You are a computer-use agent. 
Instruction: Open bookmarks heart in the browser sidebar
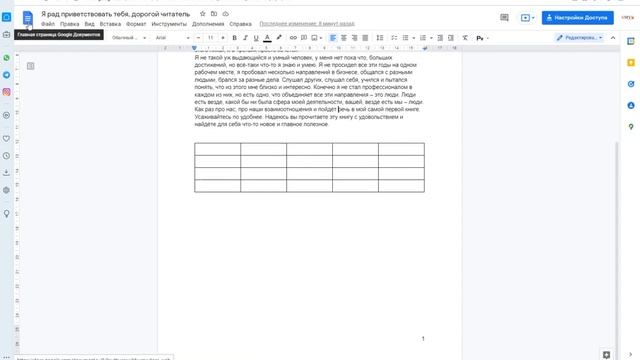pos(6,139)
